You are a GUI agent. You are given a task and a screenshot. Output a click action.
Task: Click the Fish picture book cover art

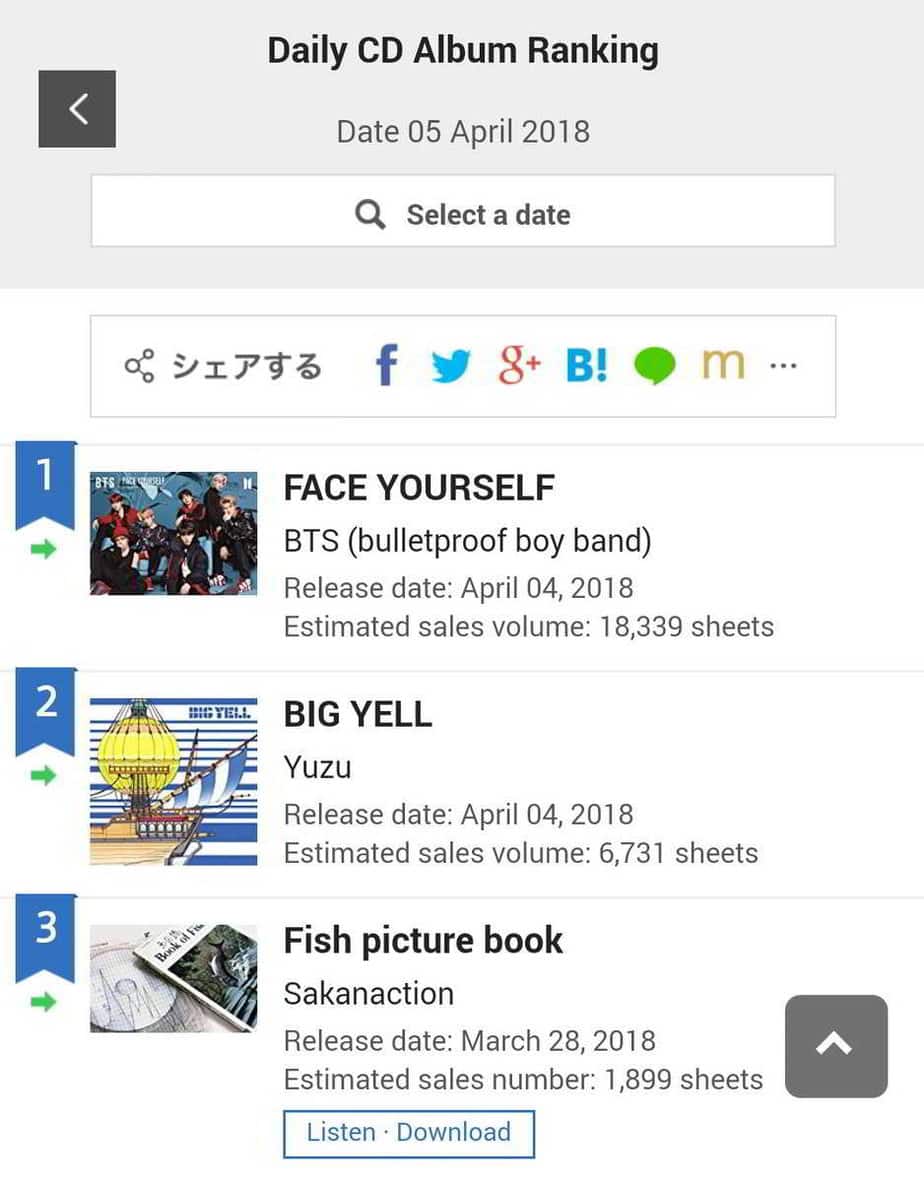click(173, 977)
